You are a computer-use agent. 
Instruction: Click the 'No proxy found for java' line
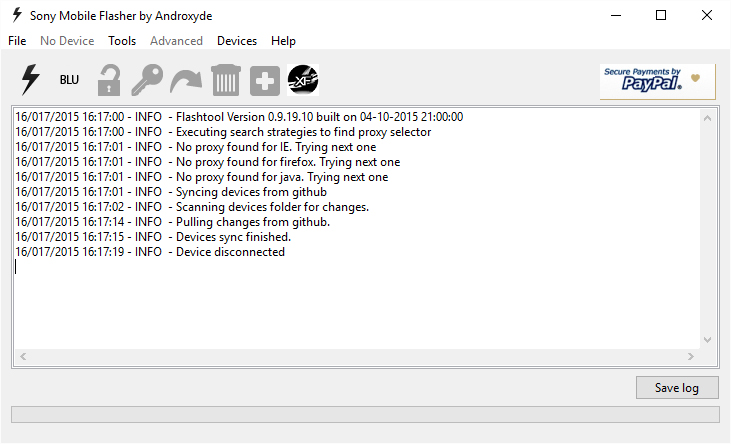(201, 177)
